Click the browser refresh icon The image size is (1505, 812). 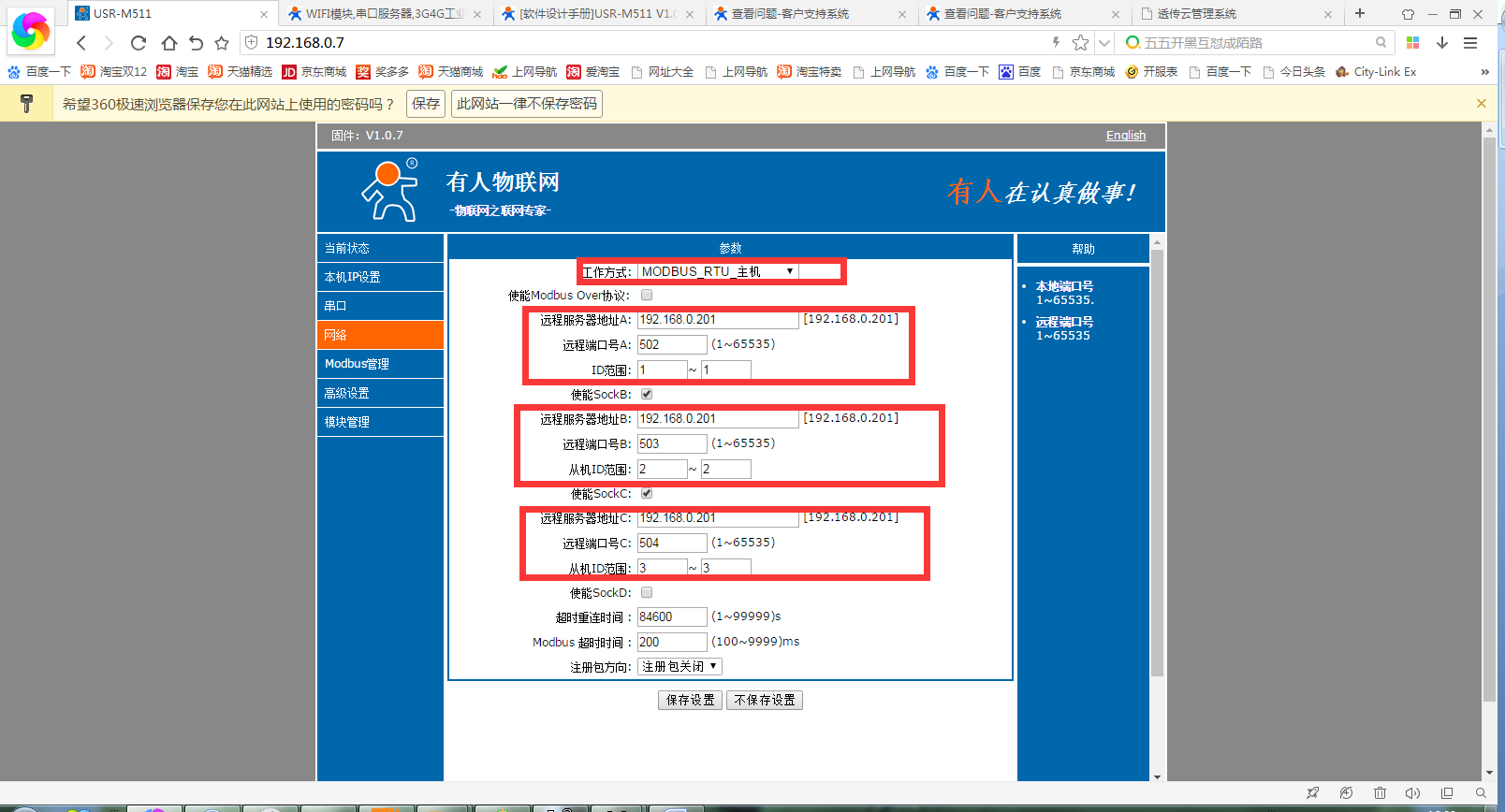click(x=139, y=43)
